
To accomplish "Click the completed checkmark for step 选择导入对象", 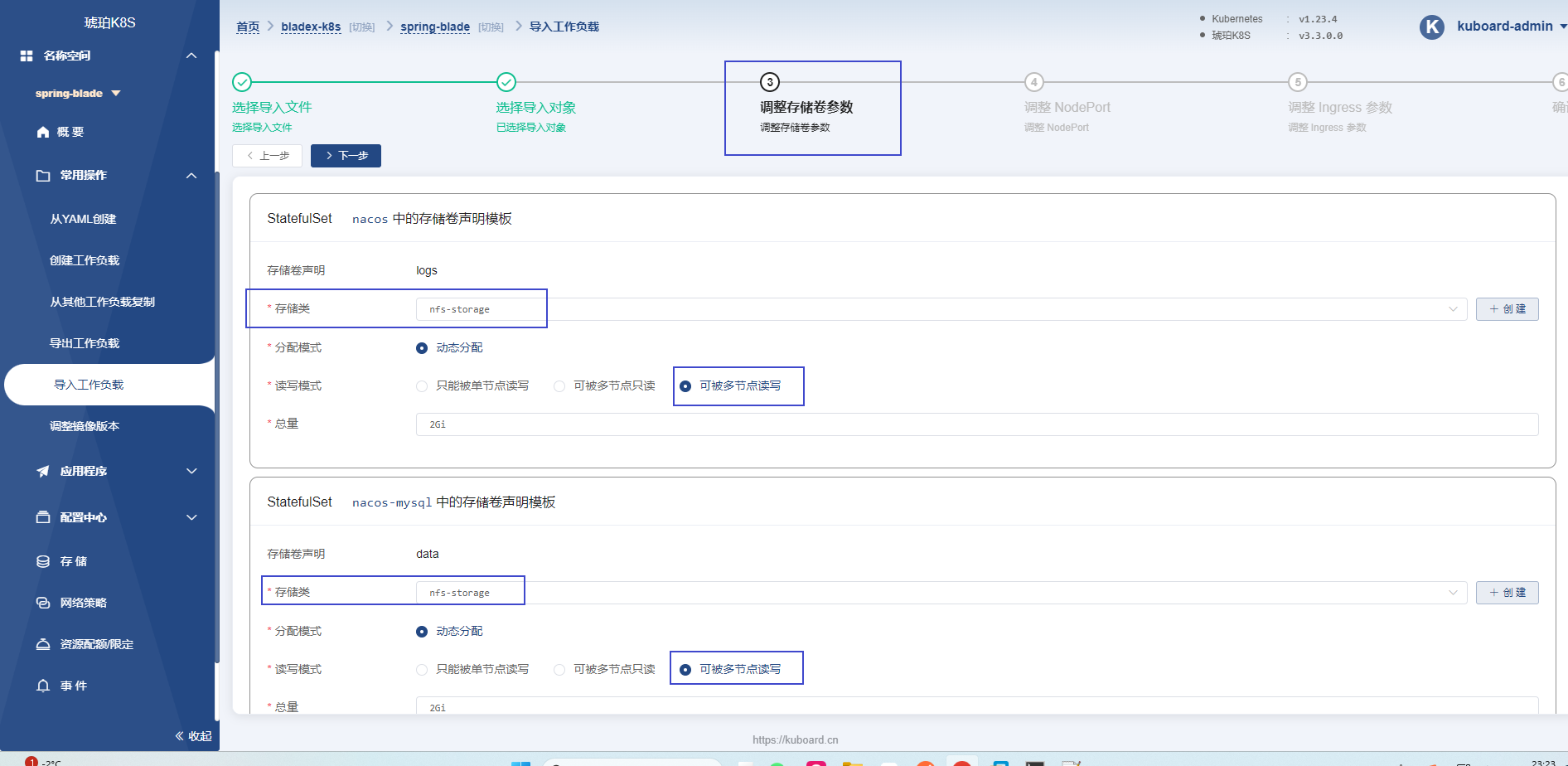I will click(506, 82).
